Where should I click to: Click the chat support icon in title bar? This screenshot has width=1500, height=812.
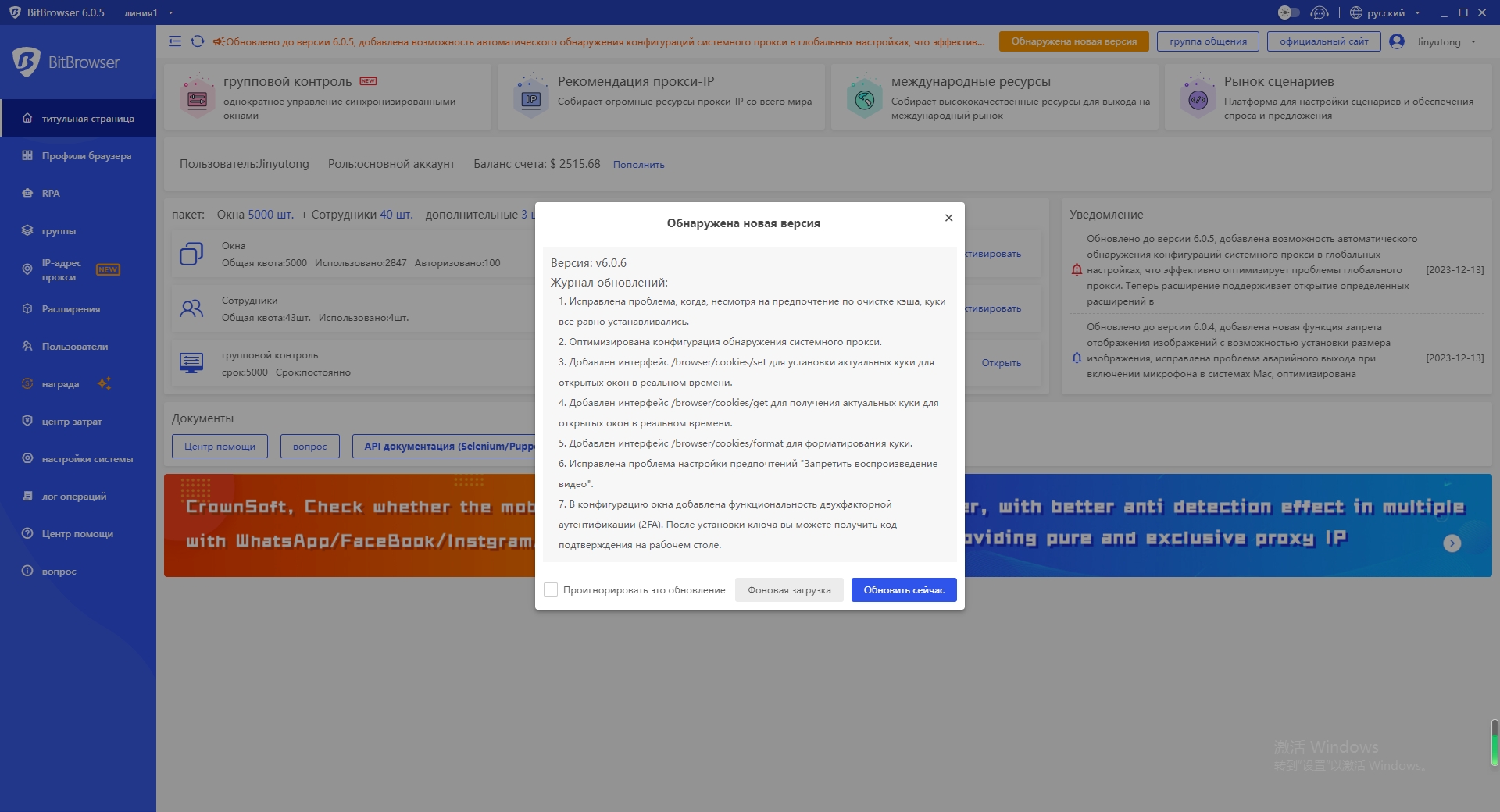[1320, 12]
